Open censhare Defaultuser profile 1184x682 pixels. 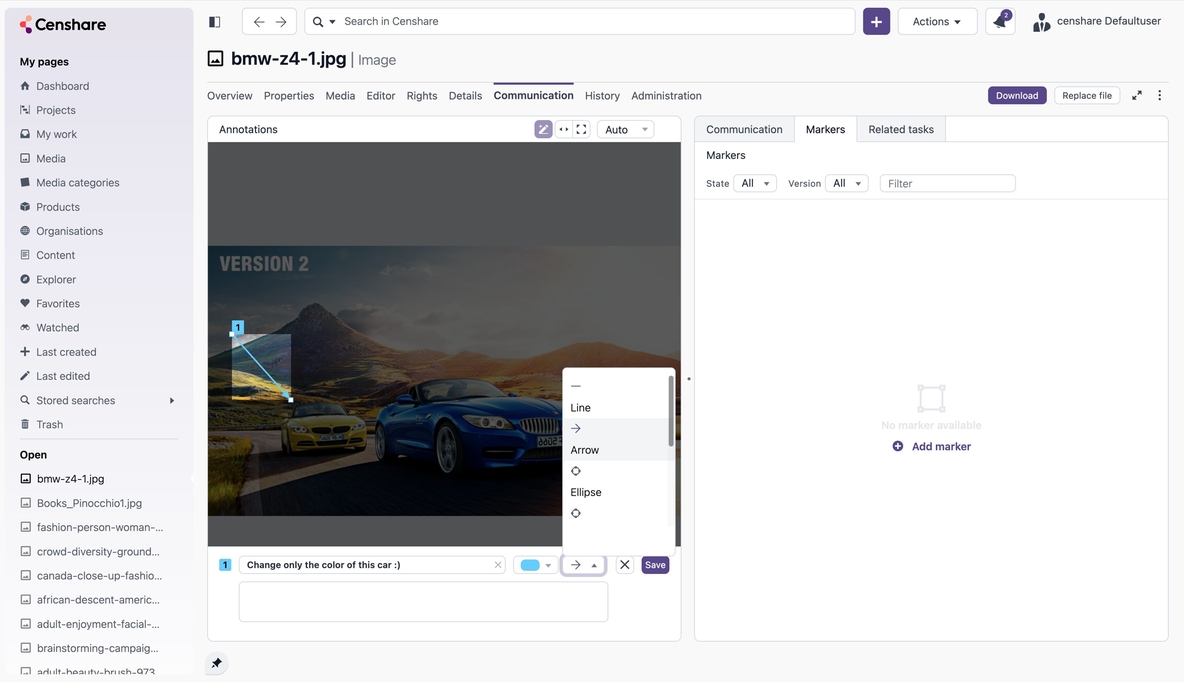[1097, 22]
